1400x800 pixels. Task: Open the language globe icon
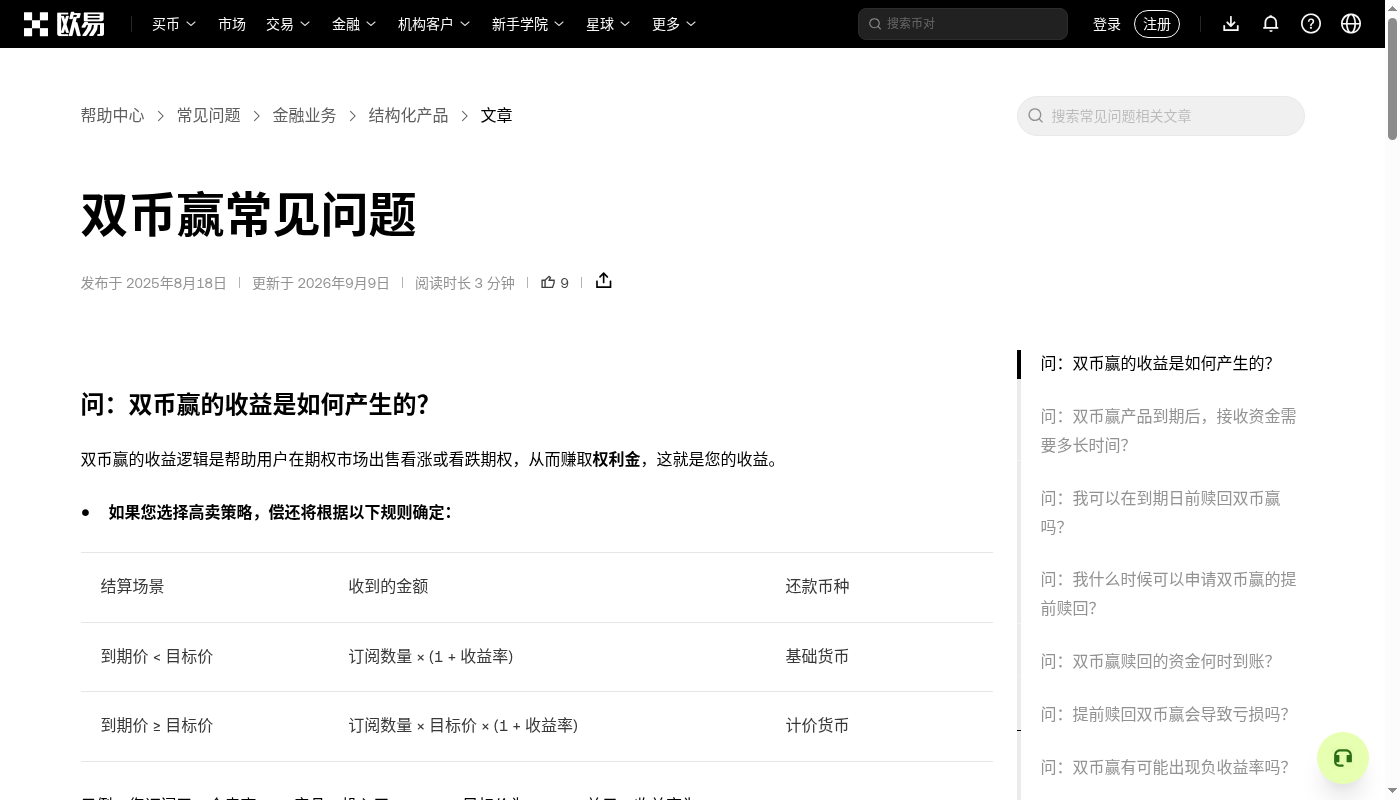tap(1351, 24)
